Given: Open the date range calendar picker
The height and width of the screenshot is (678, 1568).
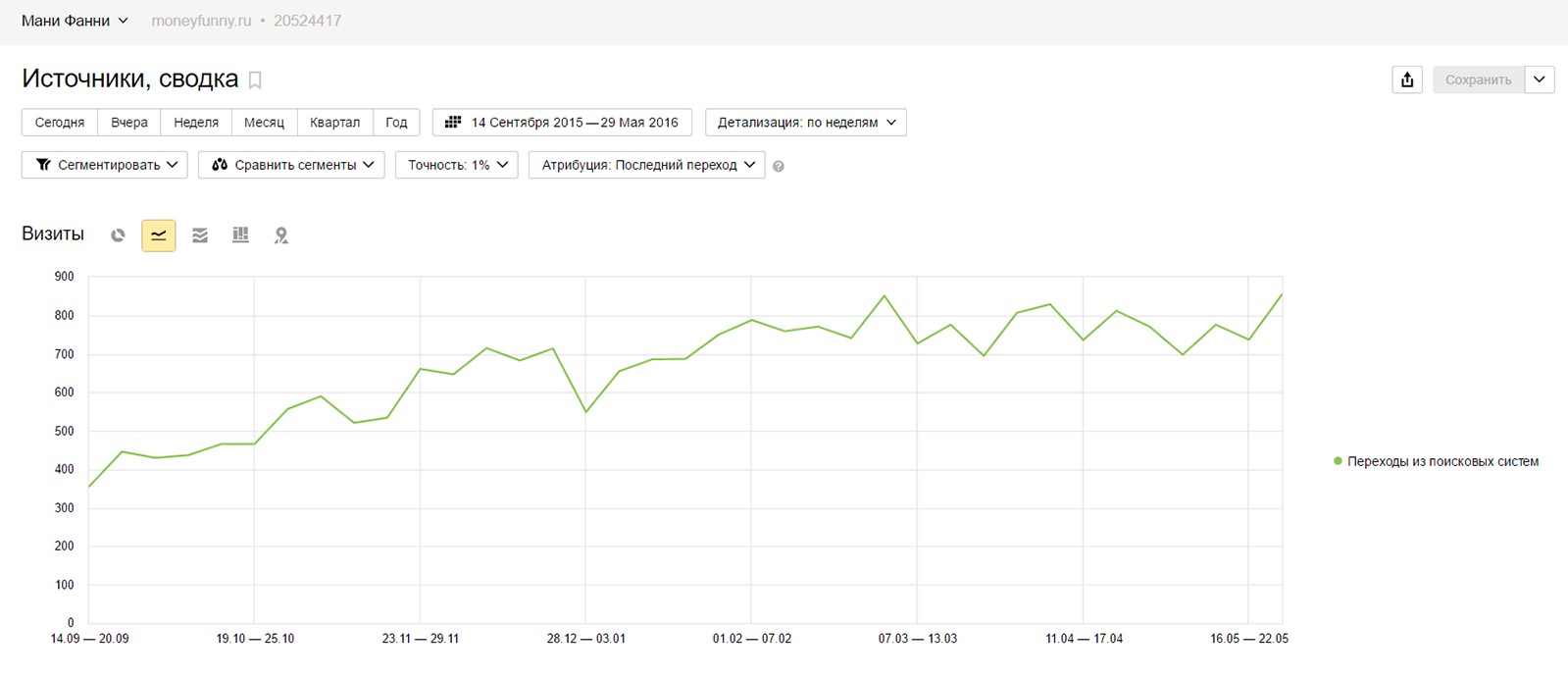Looking at the screenshot, I should point(562,123).
